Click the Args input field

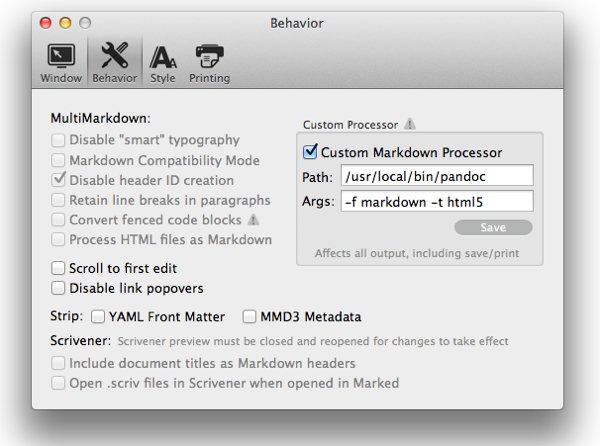tap(437, 201)
